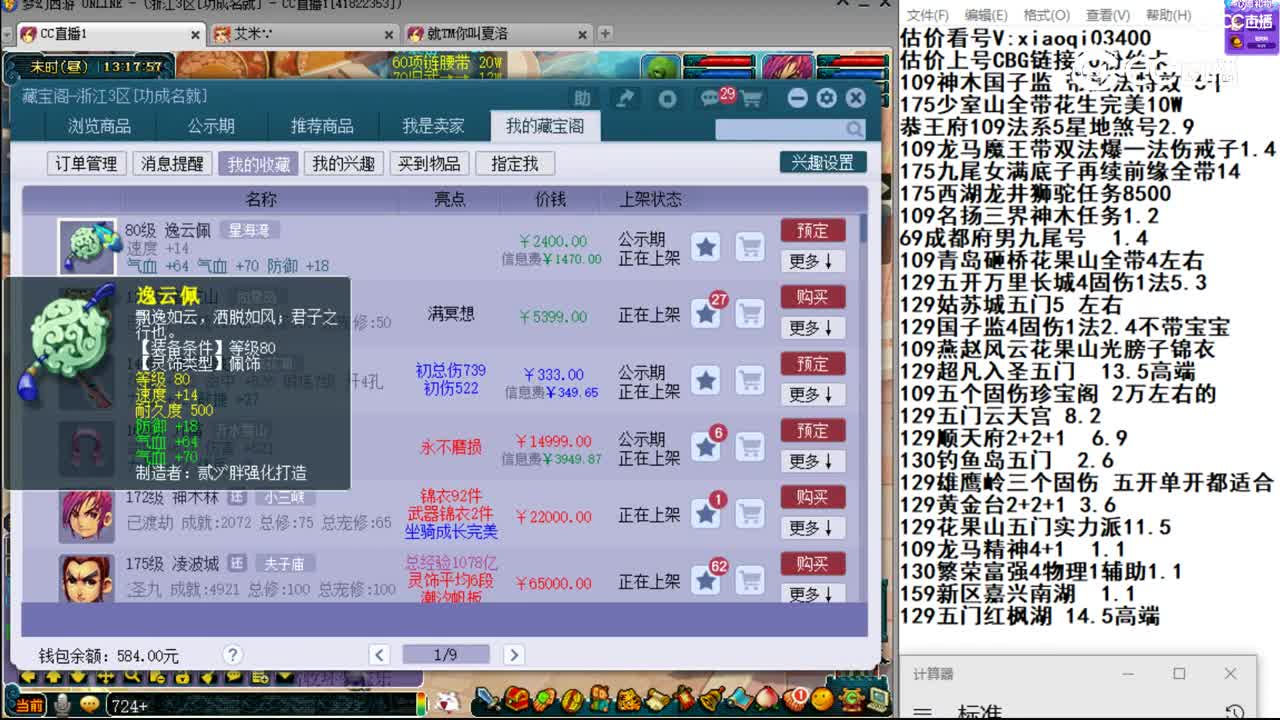Open Calculator history icon
Image resolution: width=1280 pixels, height=720 pixels.
click(1235, 712)
